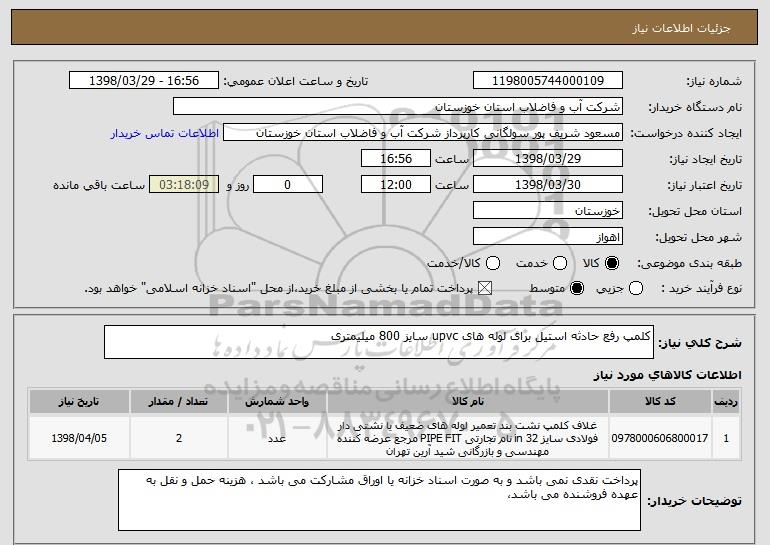
Task: Click the PIPE FIT item name cell
Action: click(x=468, y=438)
